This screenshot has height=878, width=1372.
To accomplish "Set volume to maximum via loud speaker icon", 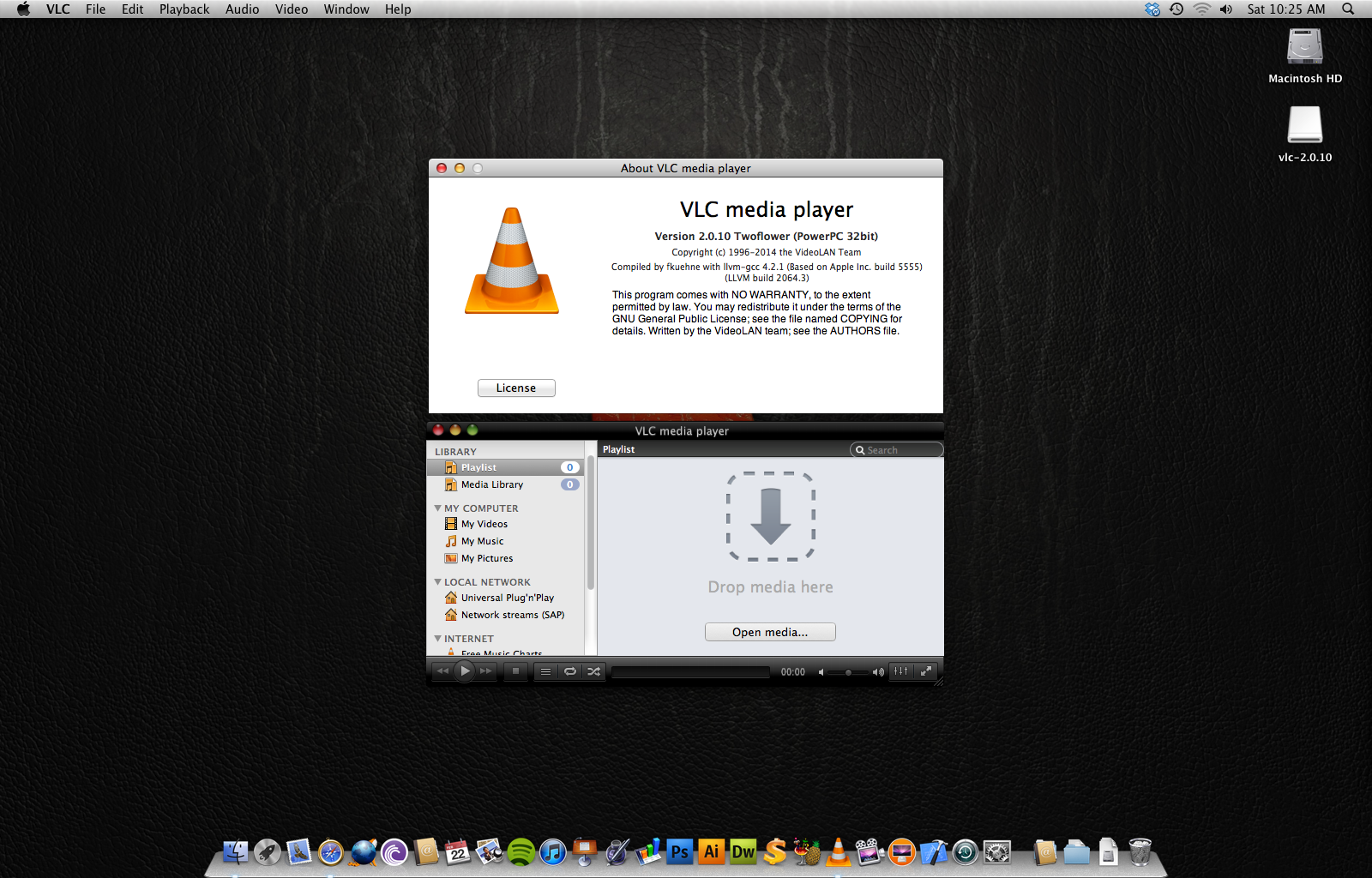I will 878,672.
